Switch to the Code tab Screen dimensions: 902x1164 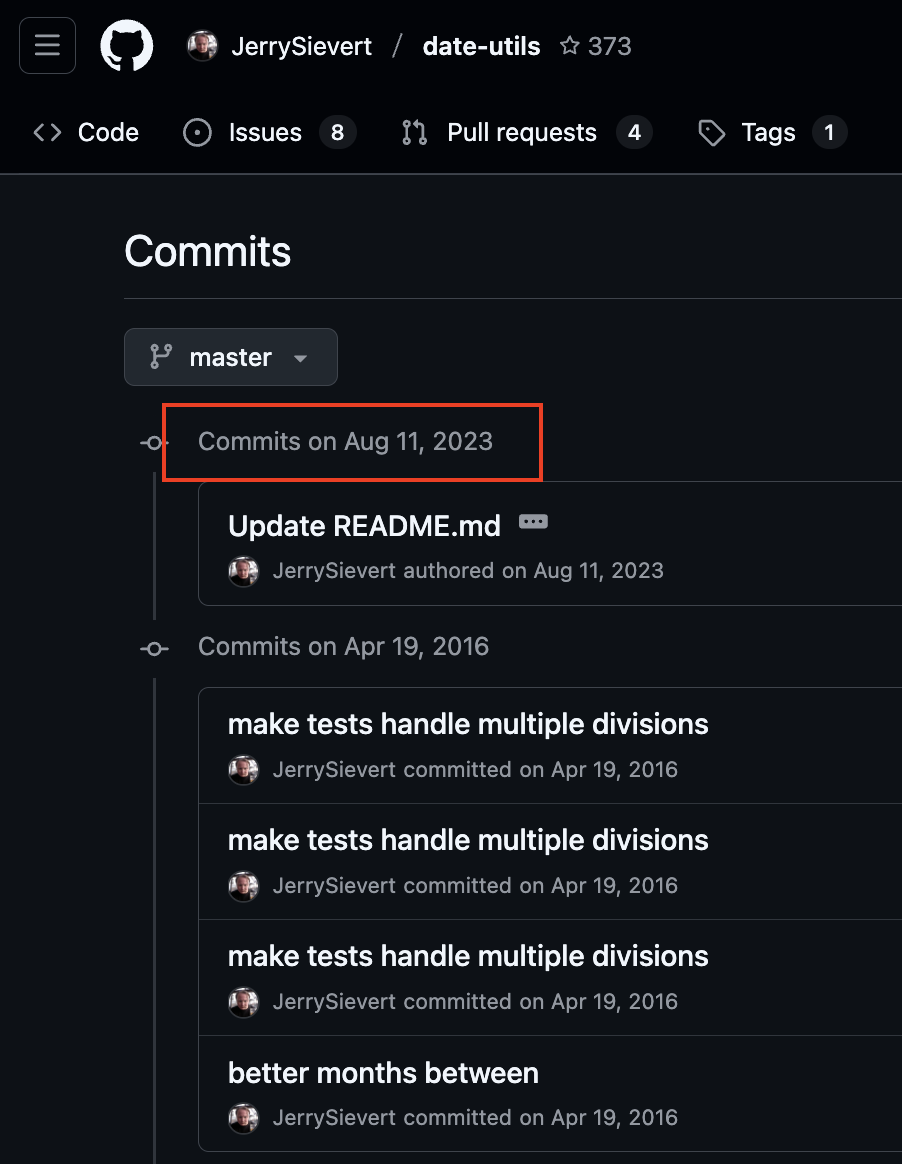[x=86, y=133]
